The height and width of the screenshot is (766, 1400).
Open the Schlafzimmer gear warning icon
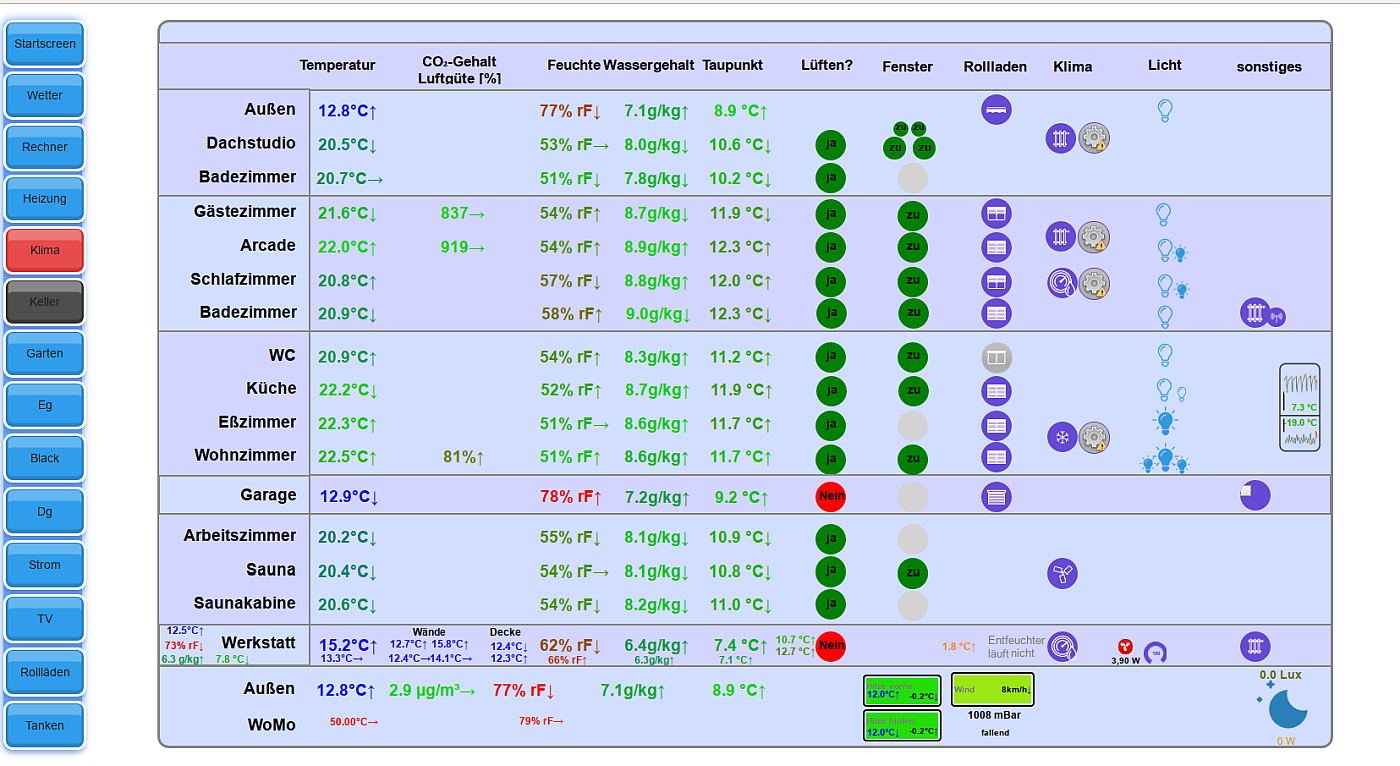pos(1094,283)
